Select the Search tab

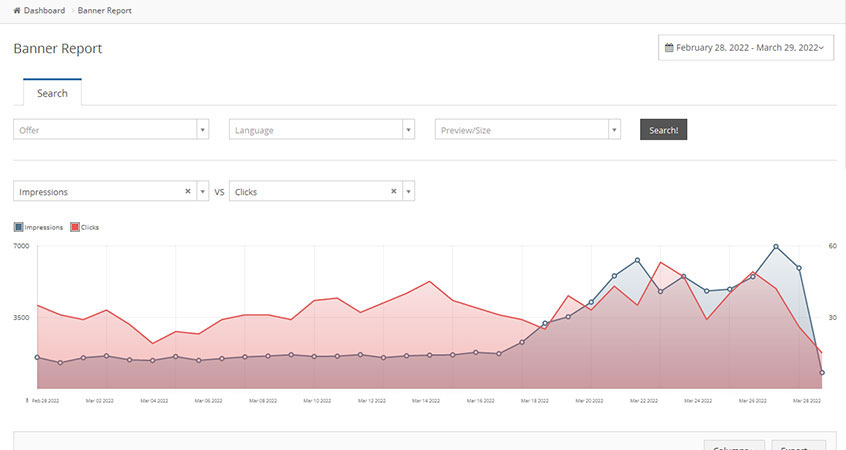coord(52,93)
